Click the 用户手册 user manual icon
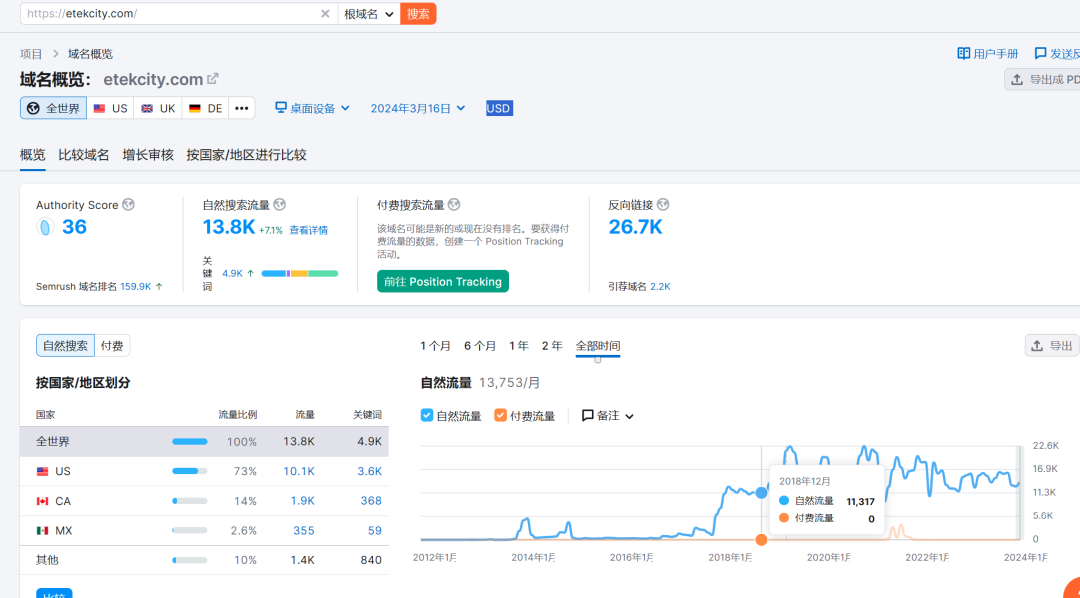Viewport: 1080px width, 598px height. tap(964, 53)
